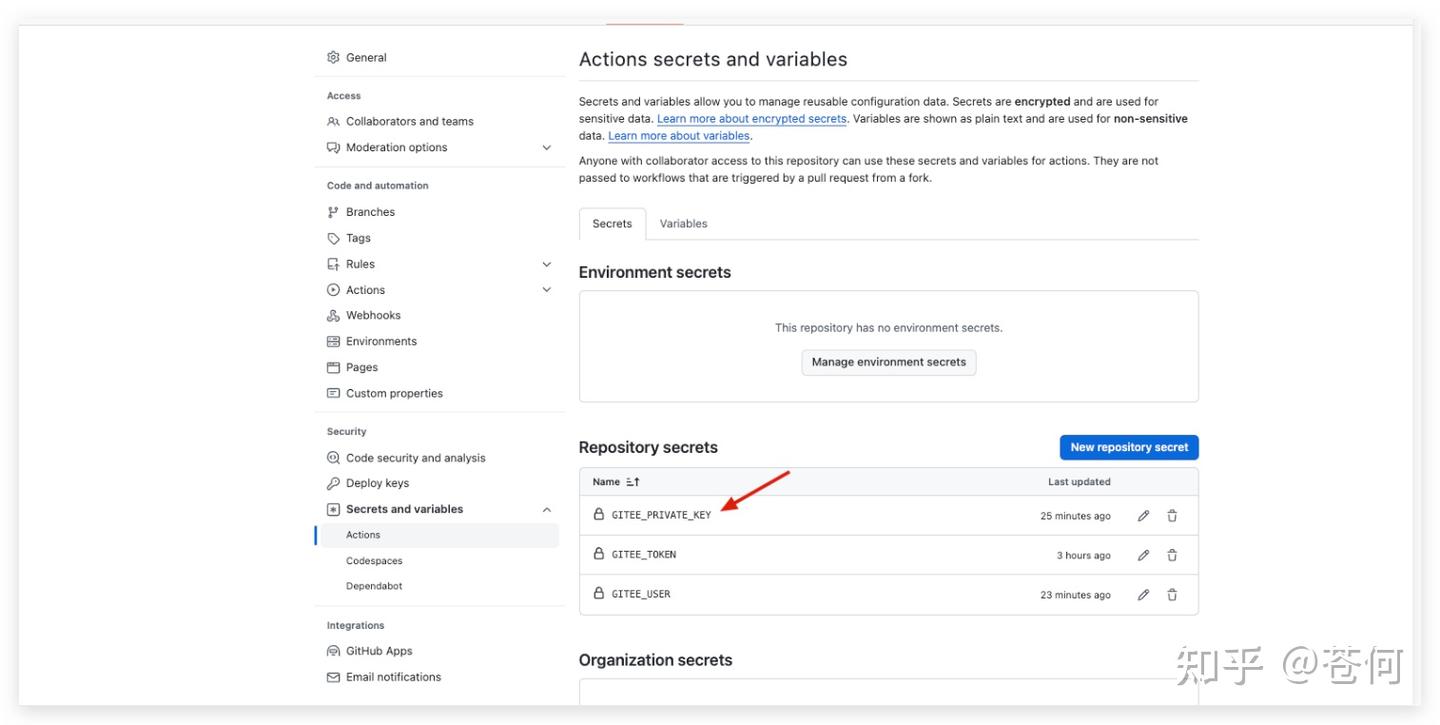Click the Webhooks icon in sidebar
The width and height of the screenshot is (1440, 725).
[334, 315]
